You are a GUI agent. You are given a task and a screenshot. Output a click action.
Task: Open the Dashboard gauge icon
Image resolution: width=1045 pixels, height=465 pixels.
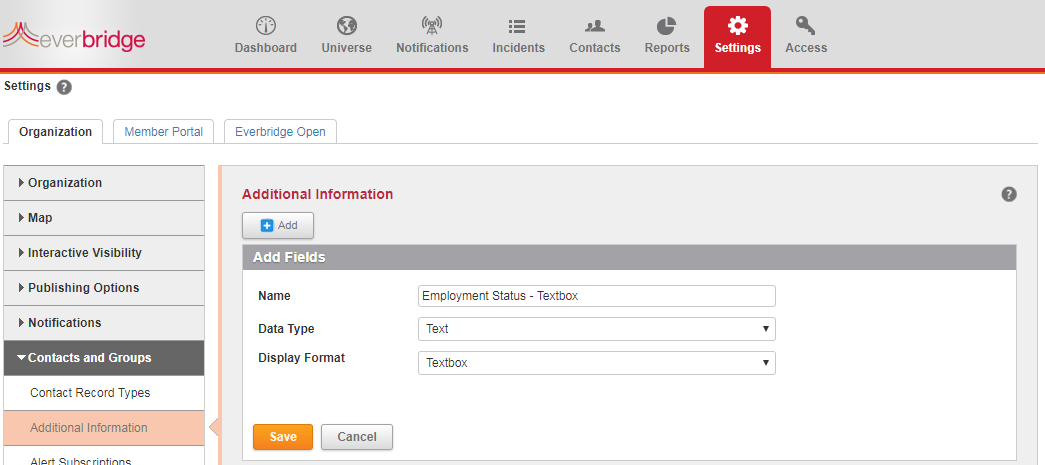tap(265, 26)
